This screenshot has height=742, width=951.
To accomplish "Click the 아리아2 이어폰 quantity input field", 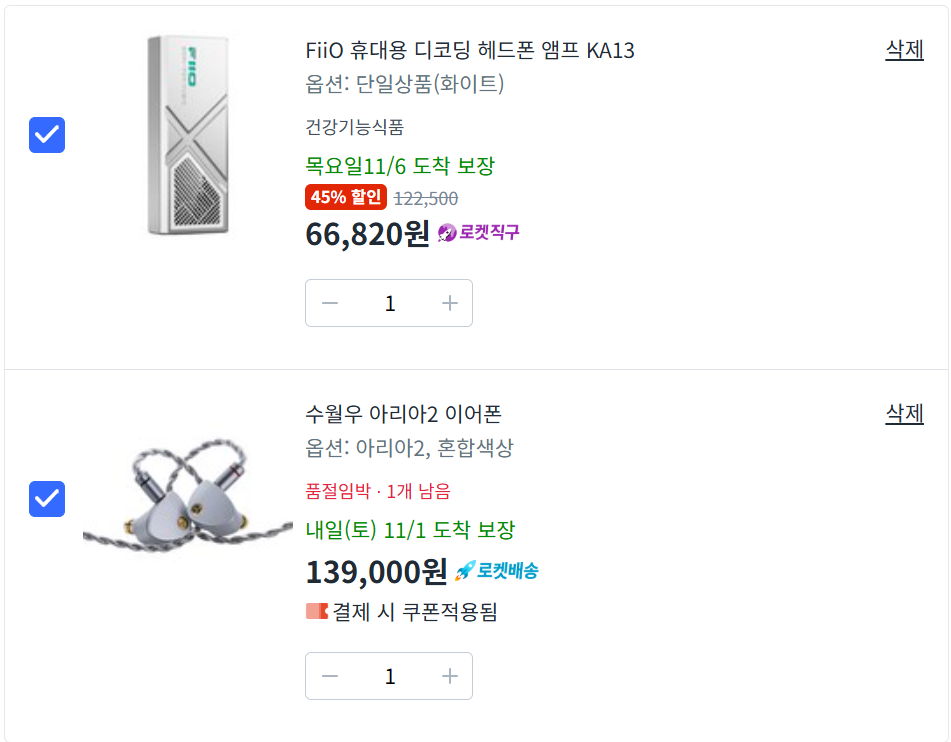I will coord(390,677).
